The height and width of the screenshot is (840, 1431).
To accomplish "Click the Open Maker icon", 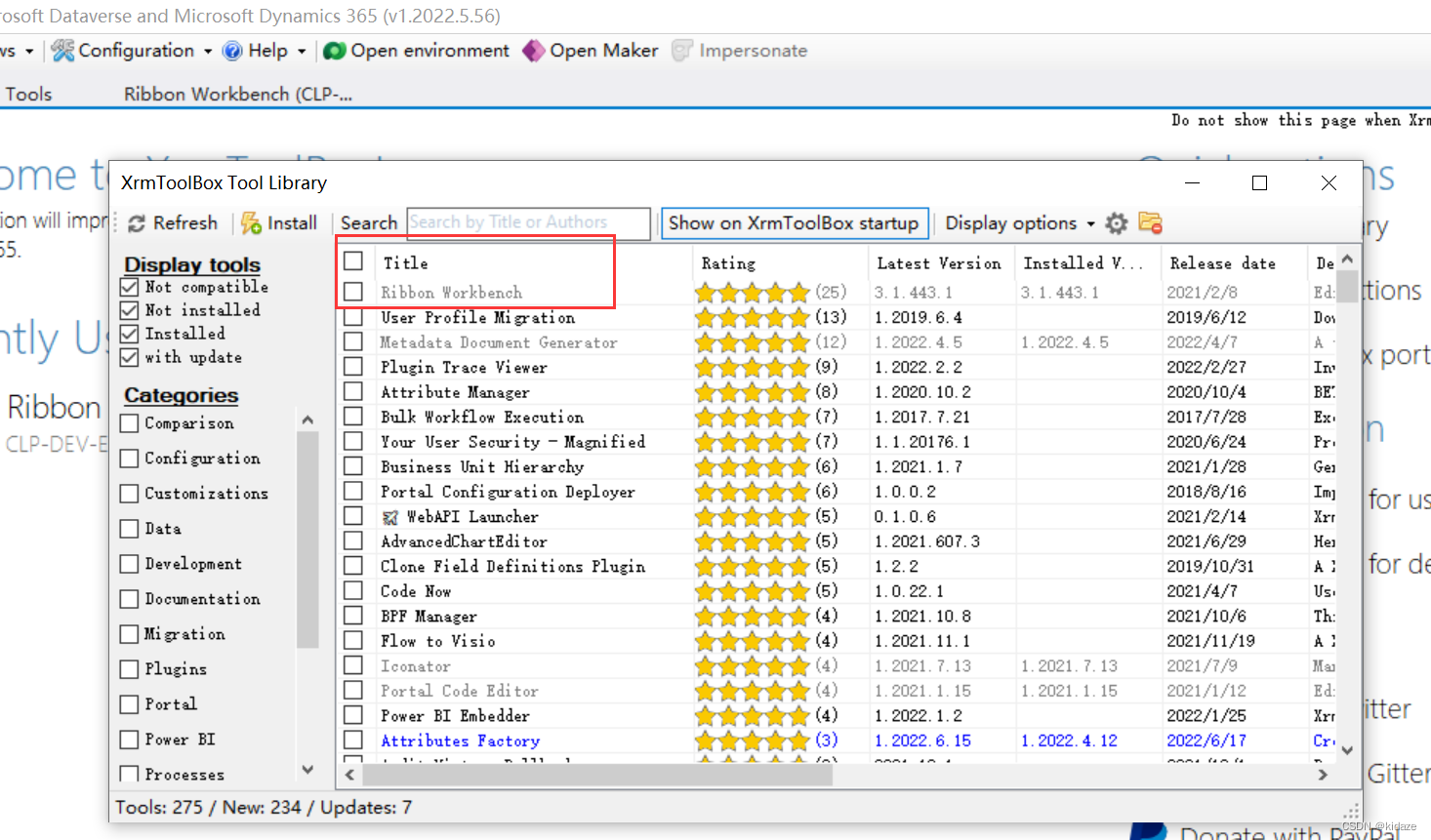I will coord(533,50).
